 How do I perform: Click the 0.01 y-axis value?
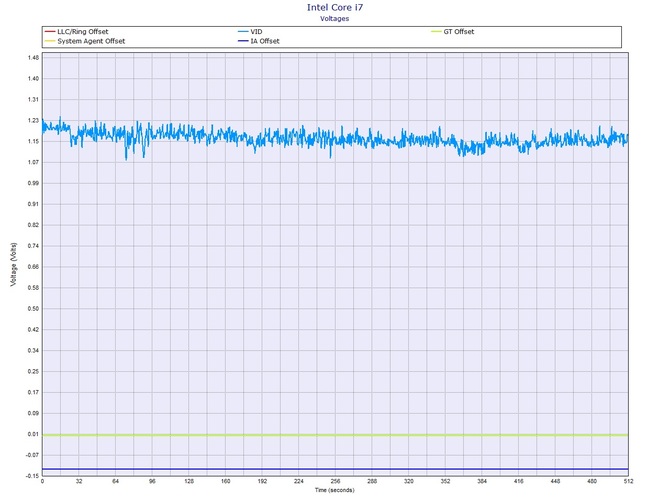click(x=33, y=434)
